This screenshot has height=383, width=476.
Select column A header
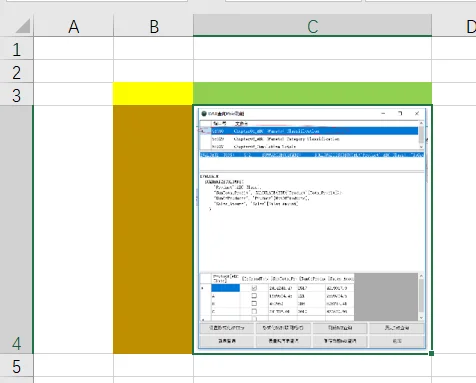tap(73, 25)
